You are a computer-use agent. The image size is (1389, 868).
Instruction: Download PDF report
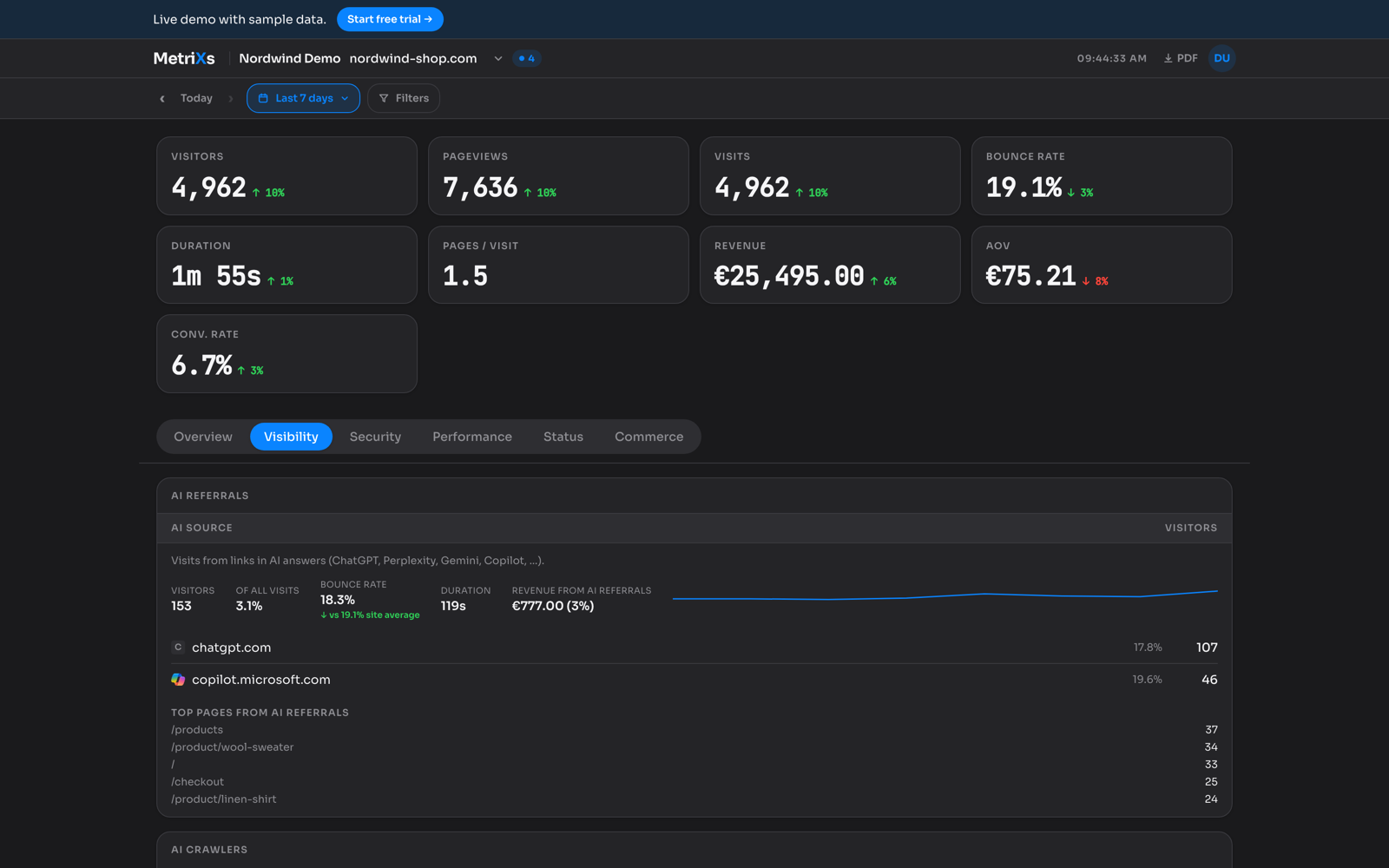(1181, 58)
